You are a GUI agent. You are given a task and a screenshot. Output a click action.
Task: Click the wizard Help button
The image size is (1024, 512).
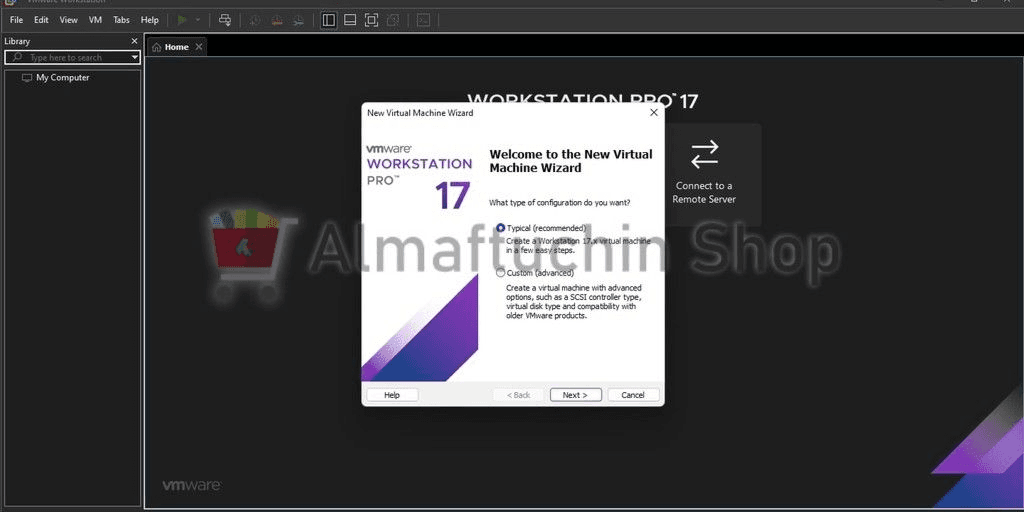392,395
